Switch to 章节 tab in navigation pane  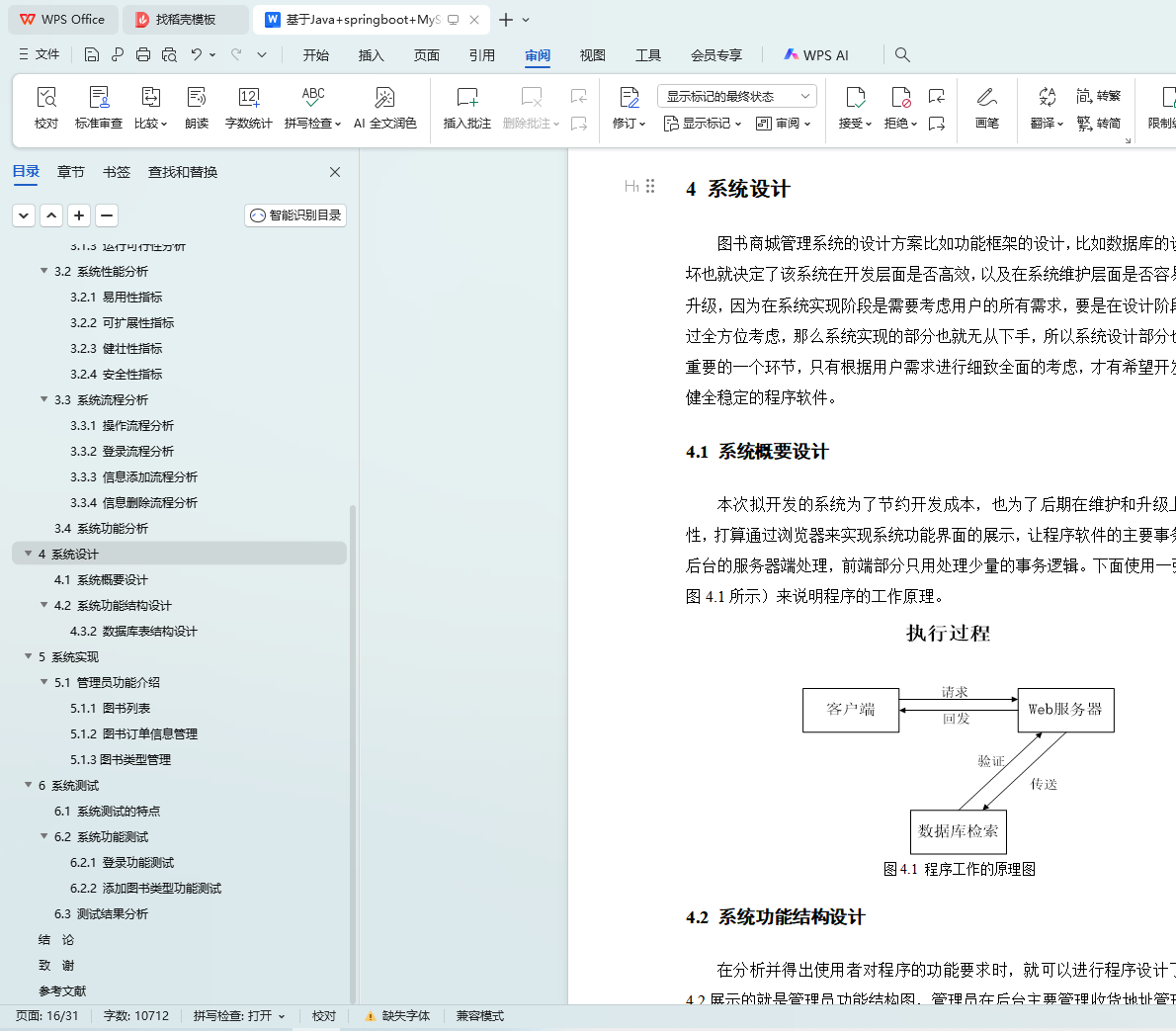click(70, 173)
